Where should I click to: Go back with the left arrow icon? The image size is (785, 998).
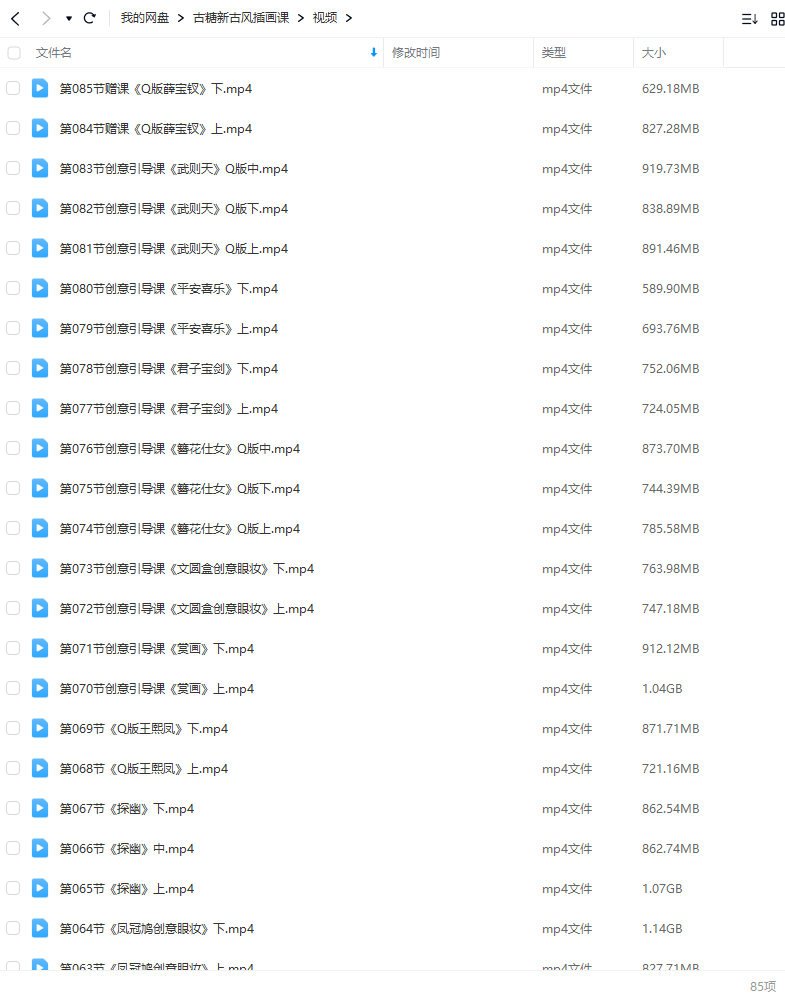click(x=16, y=18)
